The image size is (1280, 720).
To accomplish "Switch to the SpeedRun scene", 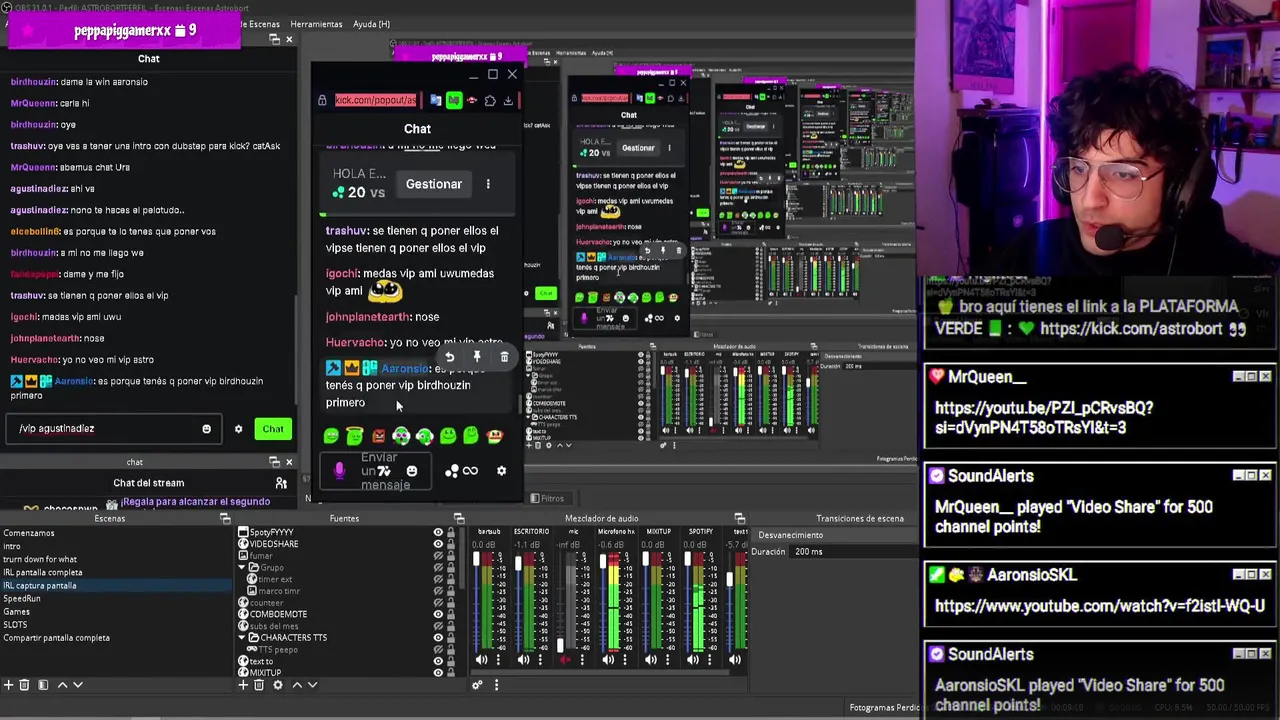I will tap(21, 598).
